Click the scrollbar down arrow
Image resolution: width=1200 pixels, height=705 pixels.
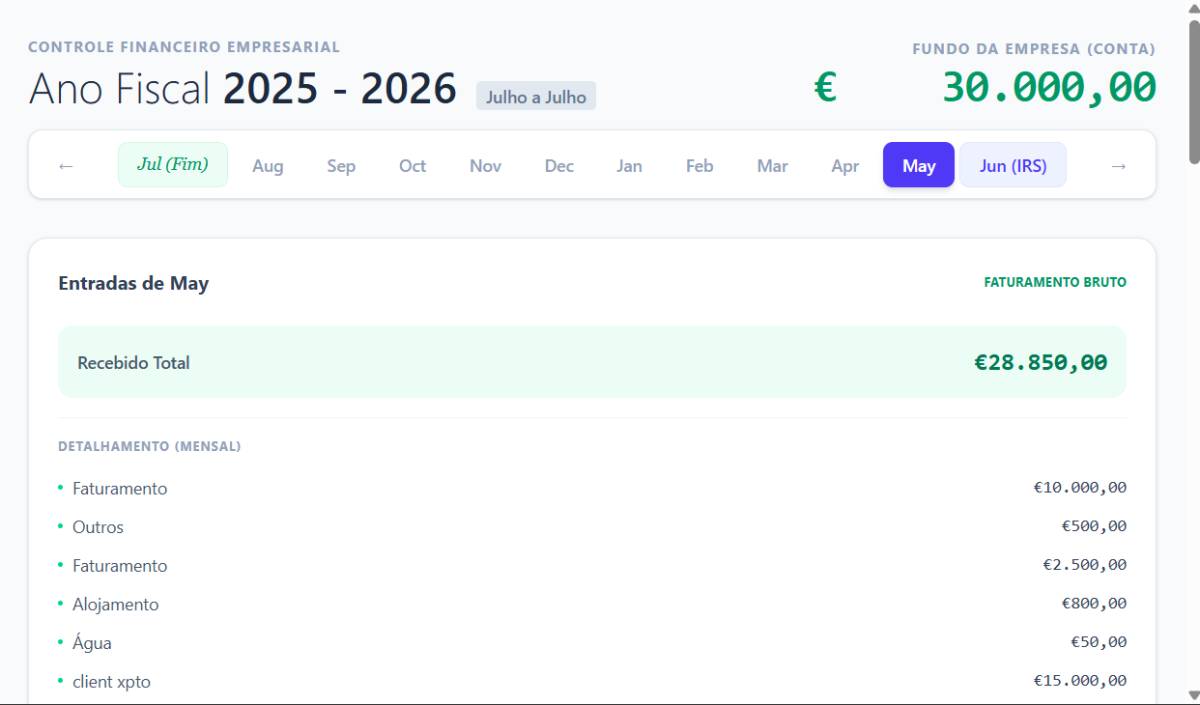(1192, 695)
